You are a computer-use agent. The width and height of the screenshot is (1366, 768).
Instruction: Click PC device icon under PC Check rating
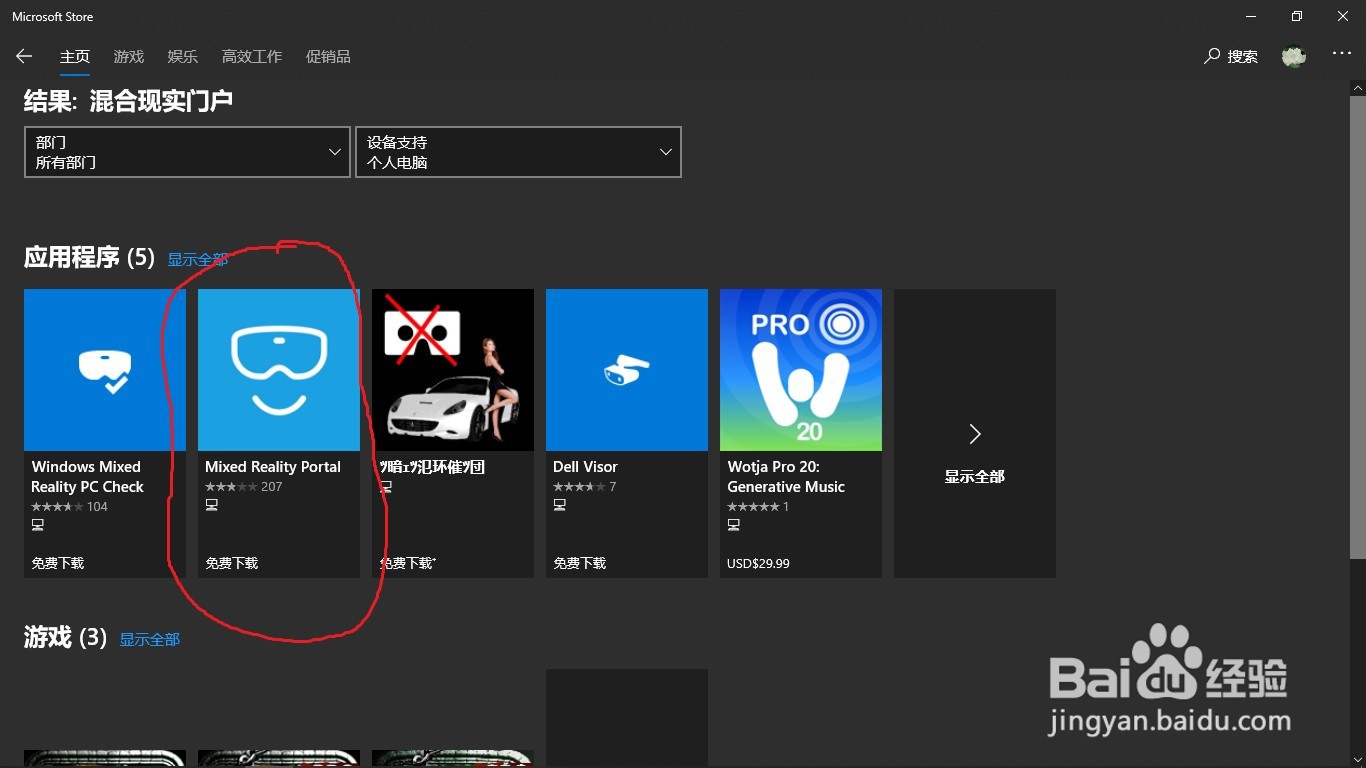37,525
